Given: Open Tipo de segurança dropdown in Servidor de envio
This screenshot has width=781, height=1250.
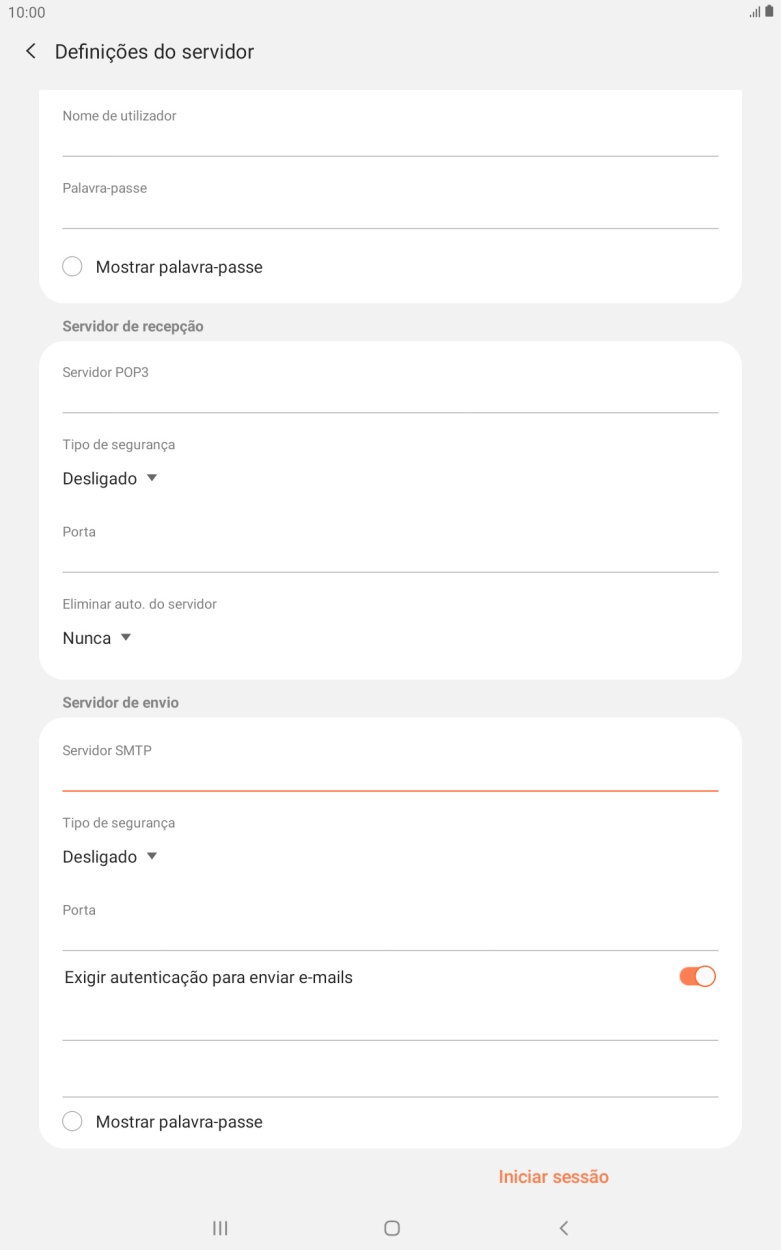Looking at the screenshot, I should click(x=110, y=856).
